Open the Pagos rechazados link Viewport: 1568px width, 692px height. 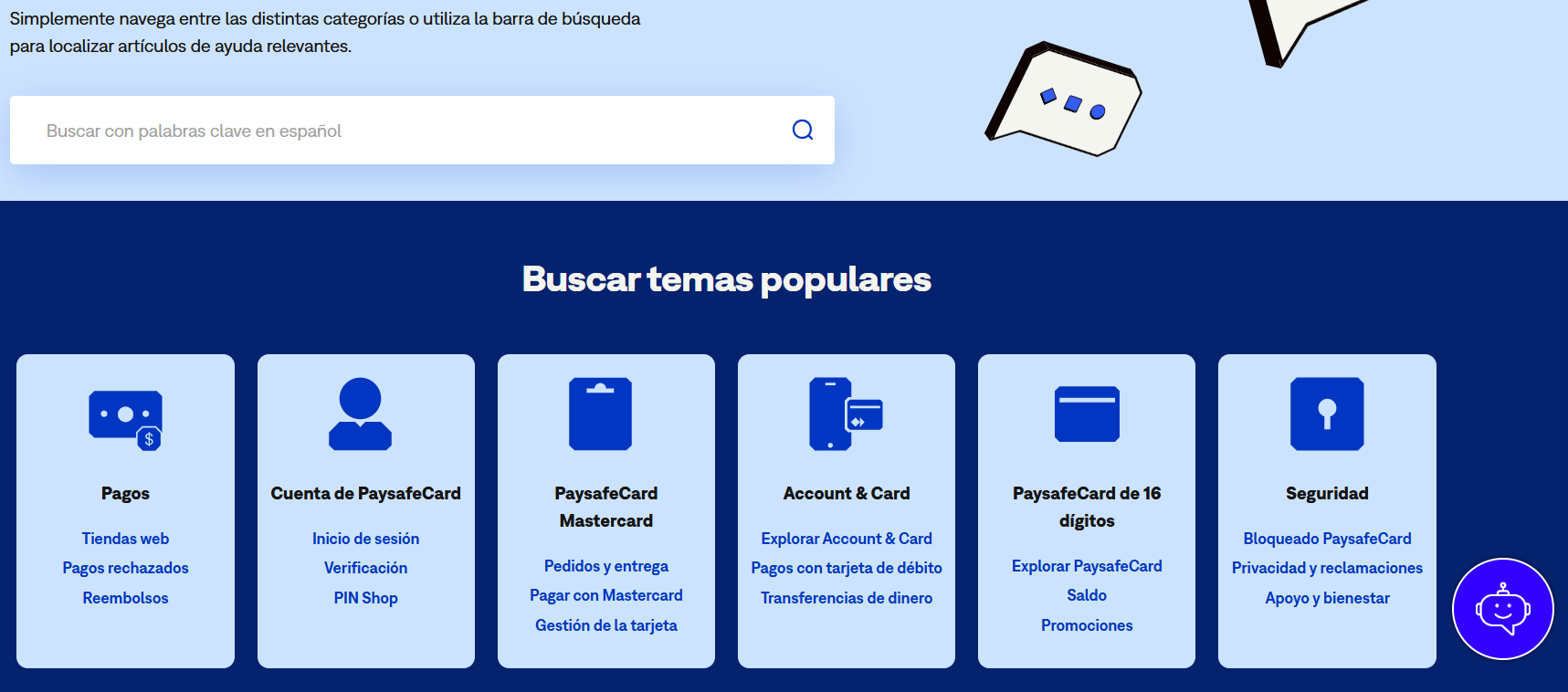(125, 568)
